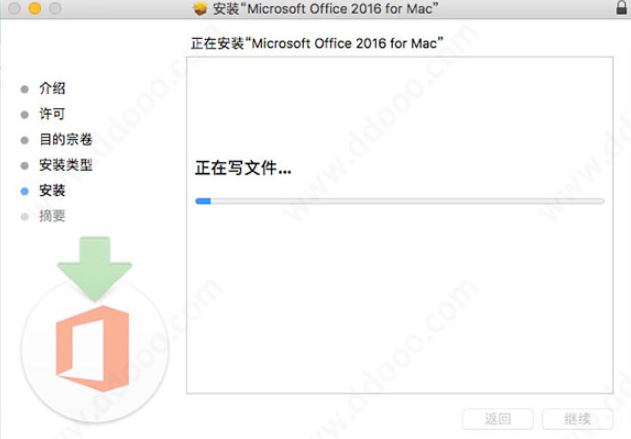Click the yellow minimize window button
Image resolution: width=631 pixels, height=439 pixels.
35,8
